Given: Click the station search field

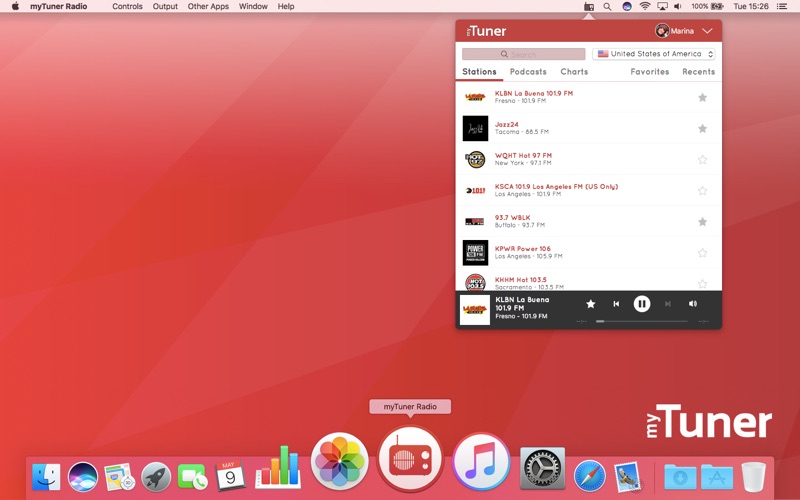Looking at the screenshot, I should pos(523,54).
